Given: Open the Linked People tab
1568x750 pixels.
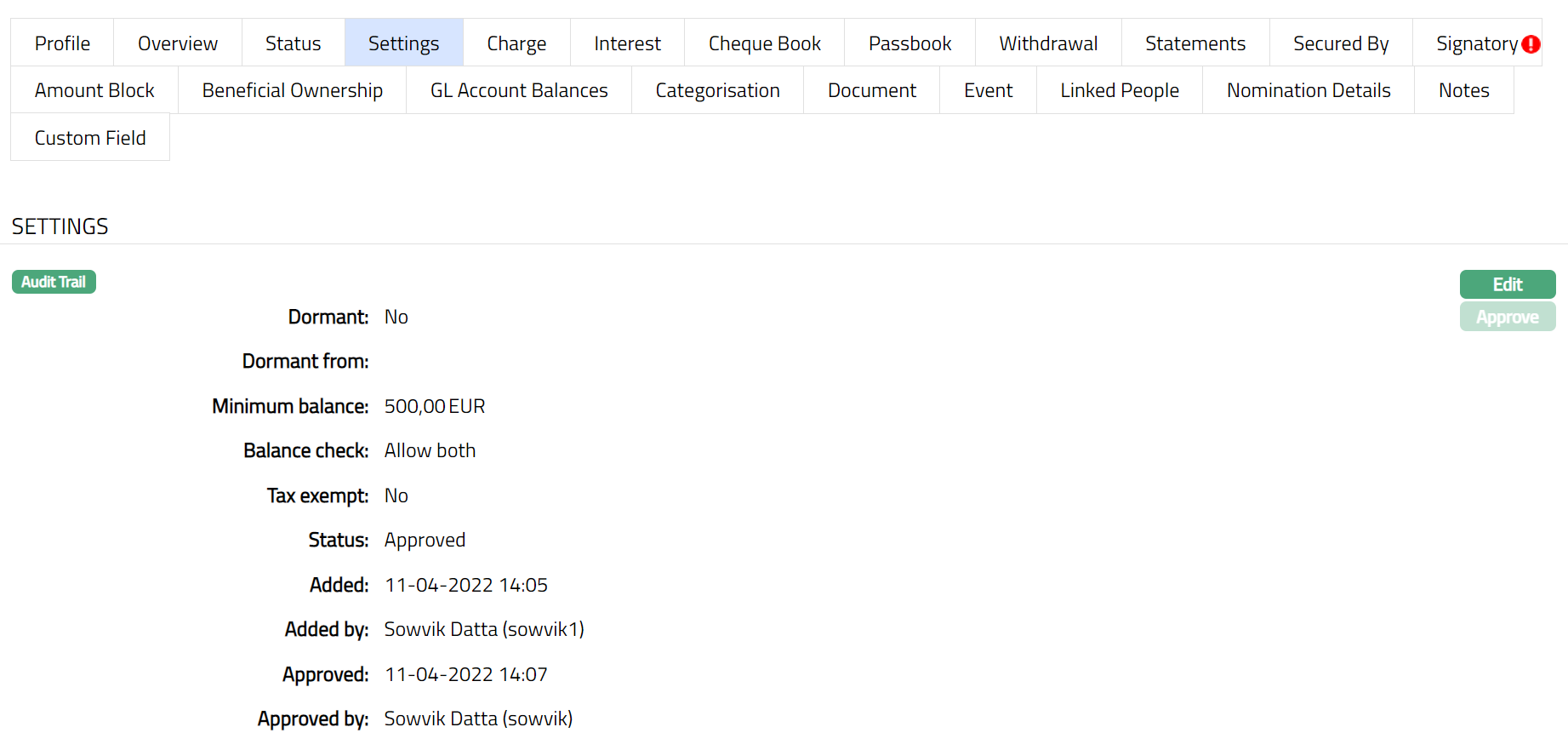Looking at the screenshot, I should click(x=1119, y=90).
